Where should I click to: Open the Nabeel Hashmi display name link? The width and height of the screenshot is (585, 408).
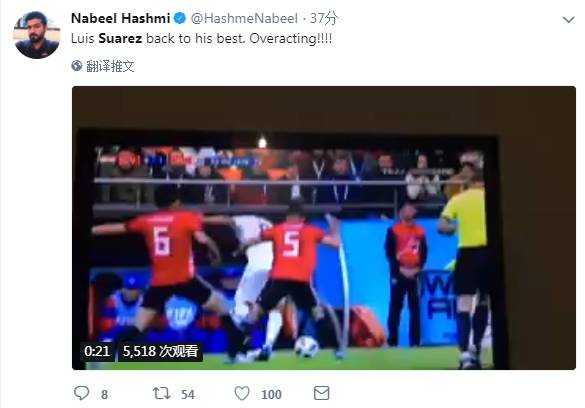coord(121,18)
